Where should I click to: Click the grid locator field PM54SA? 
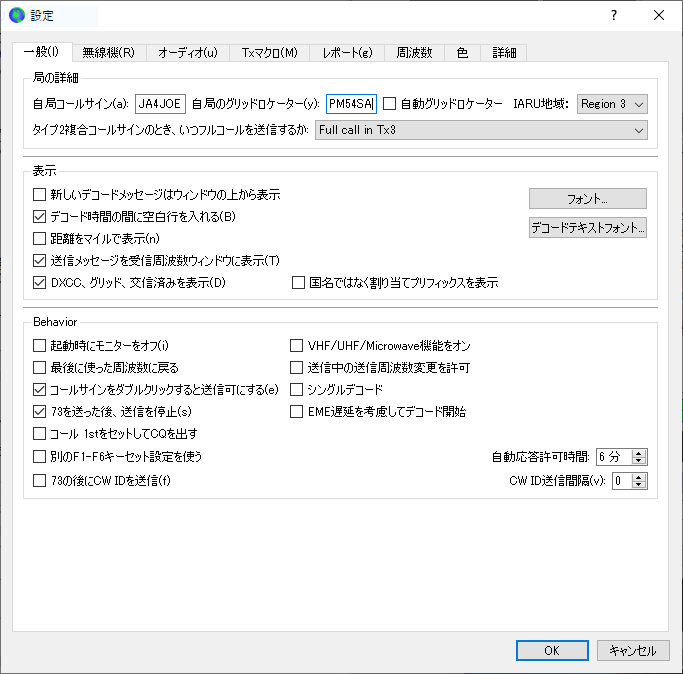coord(351,104)
